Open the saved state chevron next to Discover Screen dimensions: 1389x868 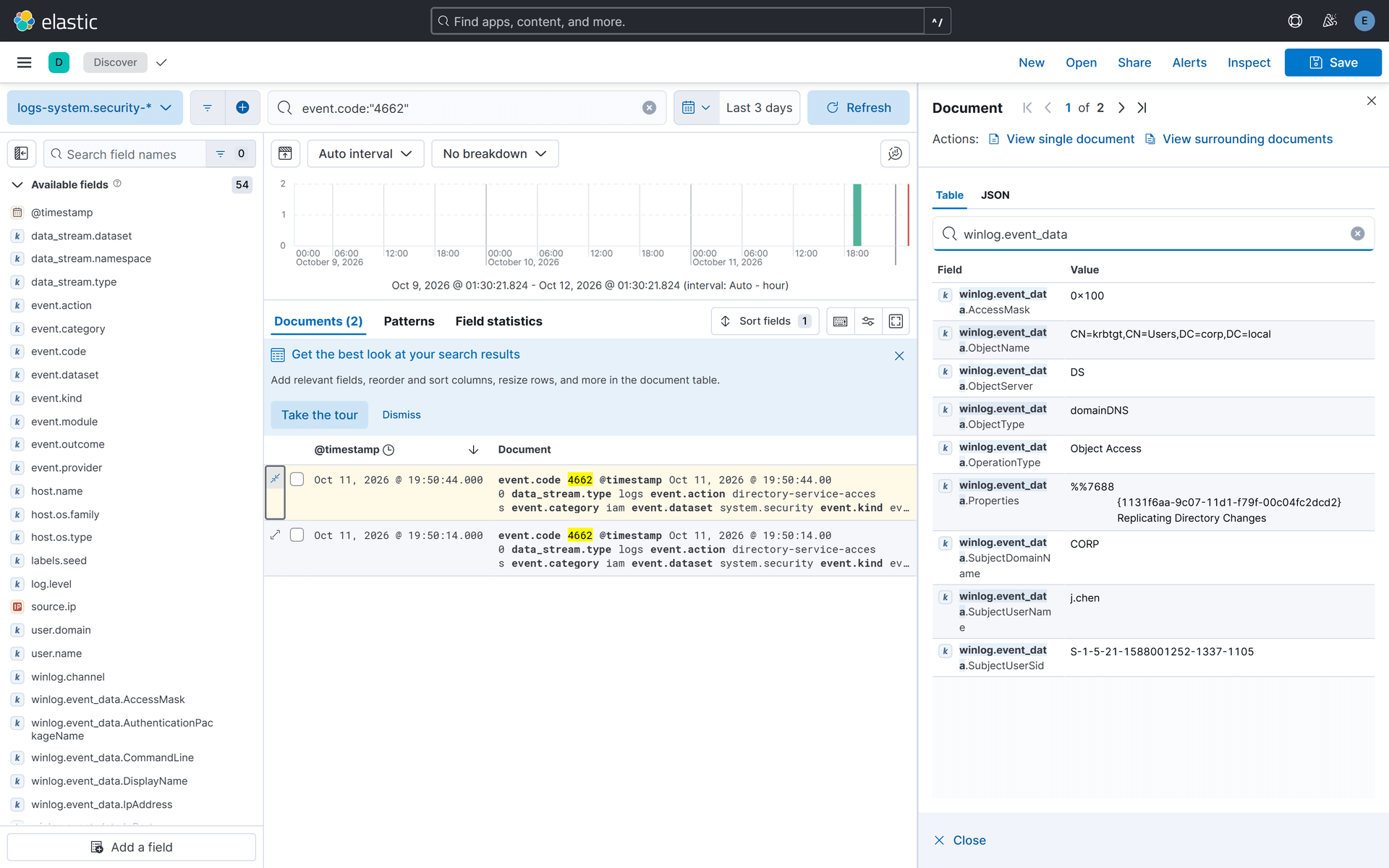pyautogui.click(x=161, y=62)
